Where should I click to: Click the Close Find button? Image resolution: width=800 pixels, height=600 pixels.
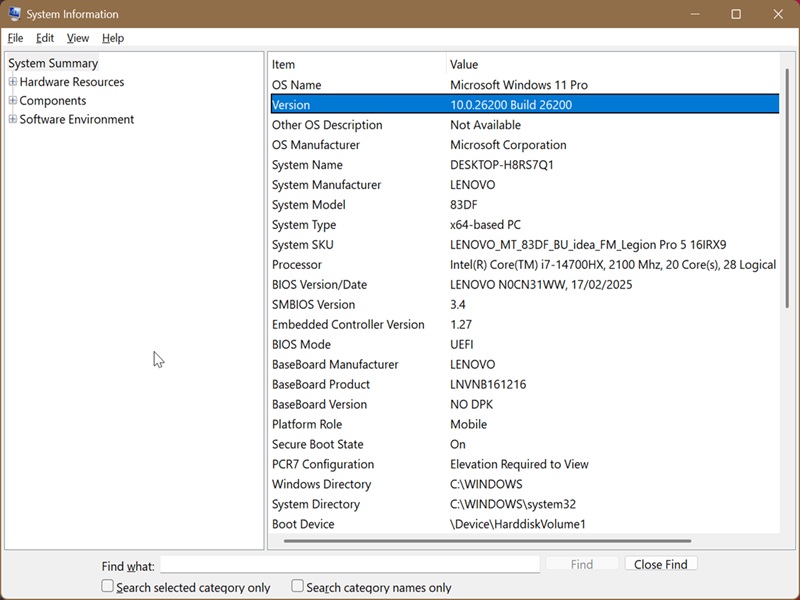click(x=661, y=564)
